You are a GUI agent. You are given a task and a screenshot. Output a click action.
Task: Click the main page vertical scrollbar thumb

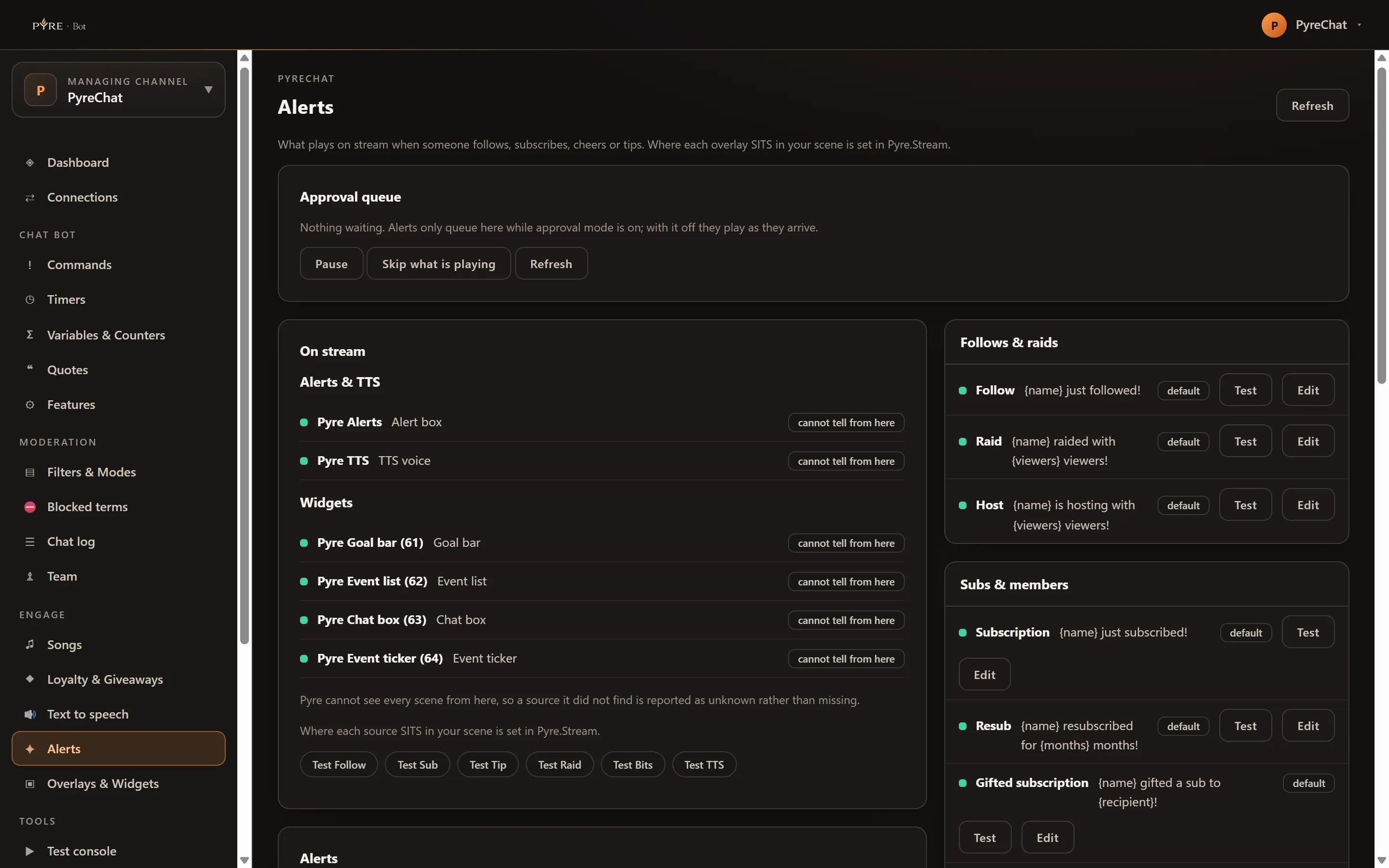pyautogui.click(x=1382, y=226)
